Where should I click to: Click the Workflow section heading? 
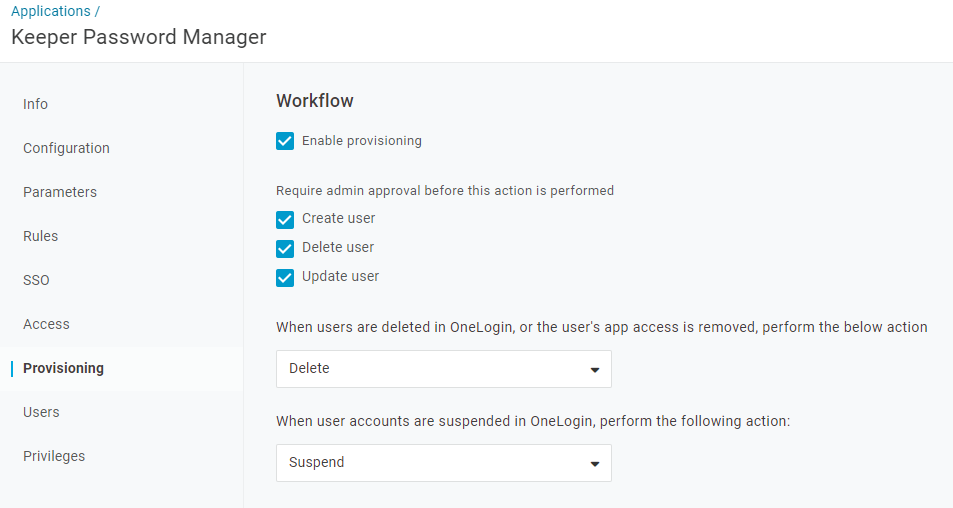pos(315,101)
